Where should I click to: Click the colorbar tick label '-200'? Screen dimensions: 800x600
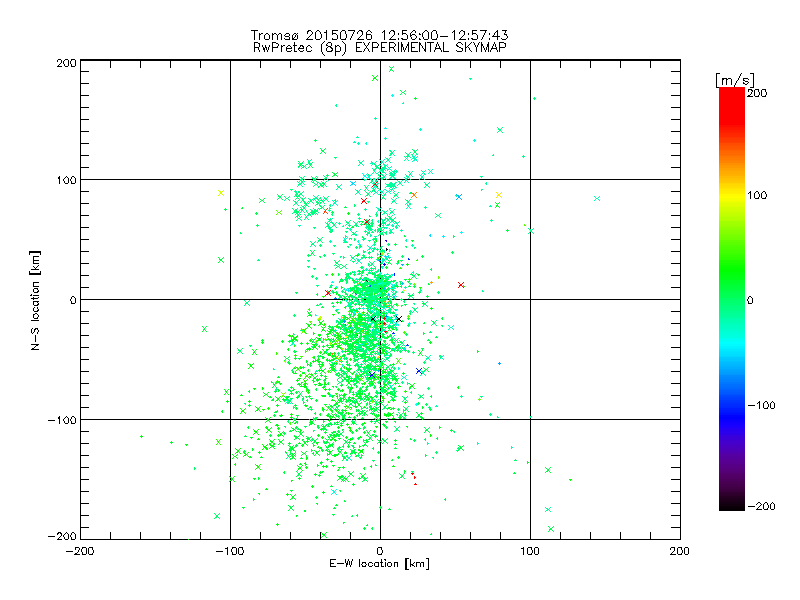pos(761,506)
